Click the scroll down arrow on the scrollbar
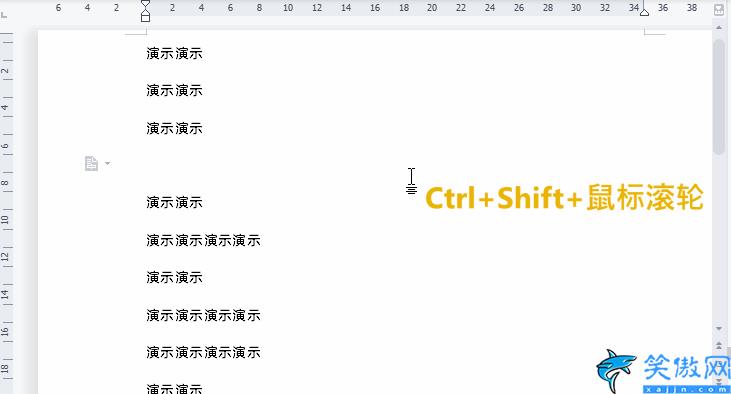Viewport: 731px width, 394px height. (x=719, y=329)
